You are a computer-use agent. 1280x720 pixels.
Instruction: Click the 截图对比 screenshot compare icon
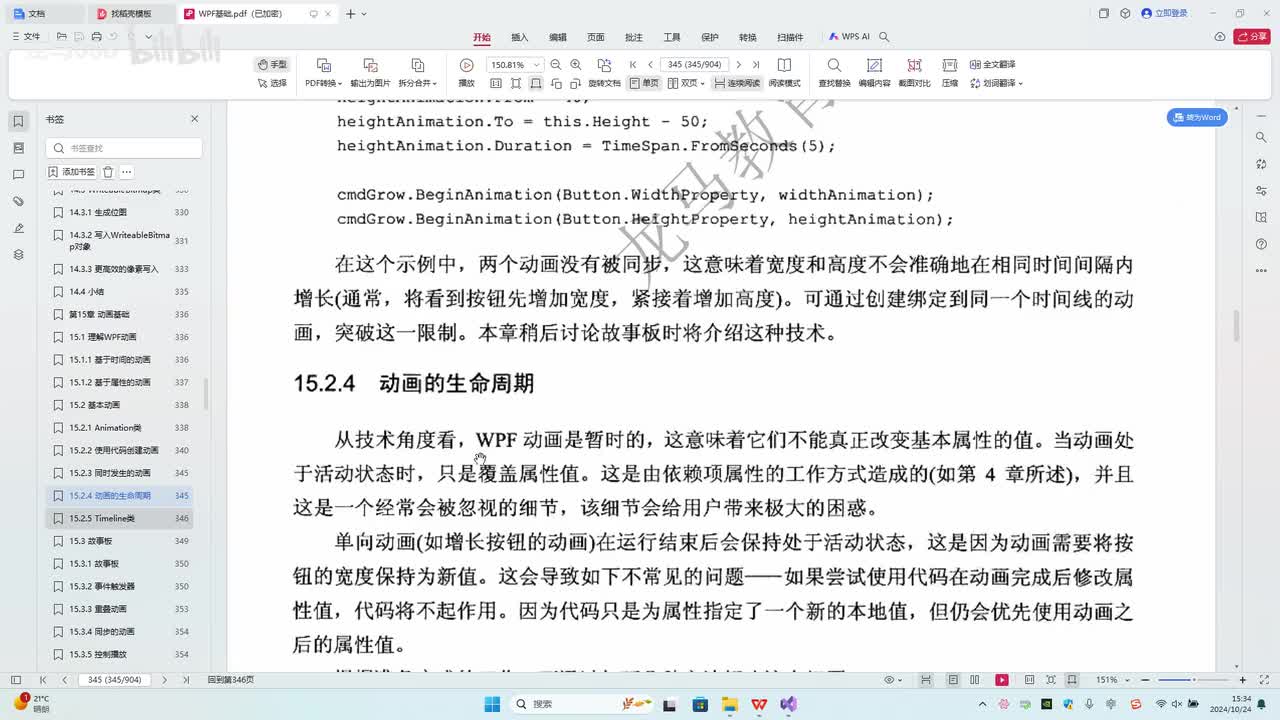click(914, 65)
